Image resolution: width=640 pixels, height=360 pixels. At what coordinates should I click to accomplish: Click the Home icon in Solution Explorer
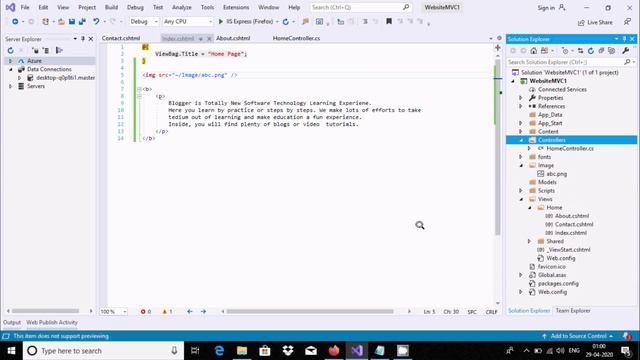533,51
